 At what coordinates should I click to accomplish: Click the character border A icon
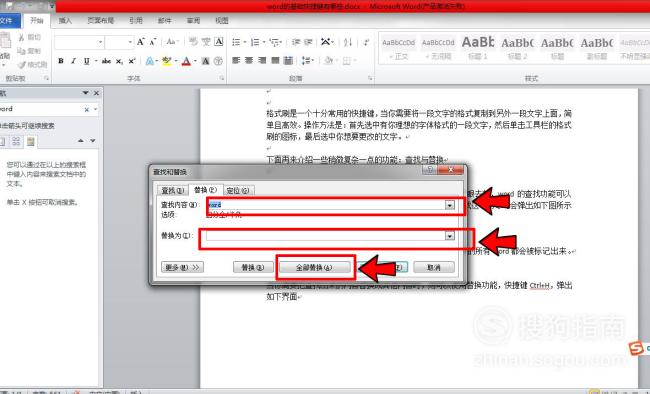point(219,42)
